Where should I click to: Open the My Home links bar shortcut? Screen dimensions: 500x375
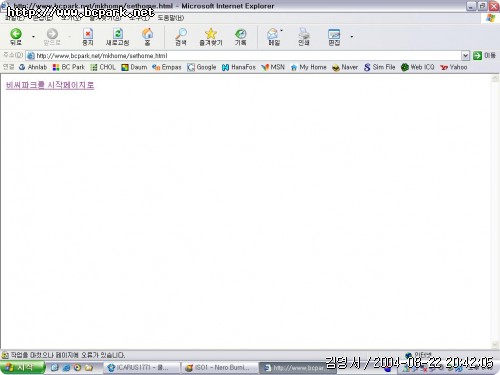click(308, 67)
